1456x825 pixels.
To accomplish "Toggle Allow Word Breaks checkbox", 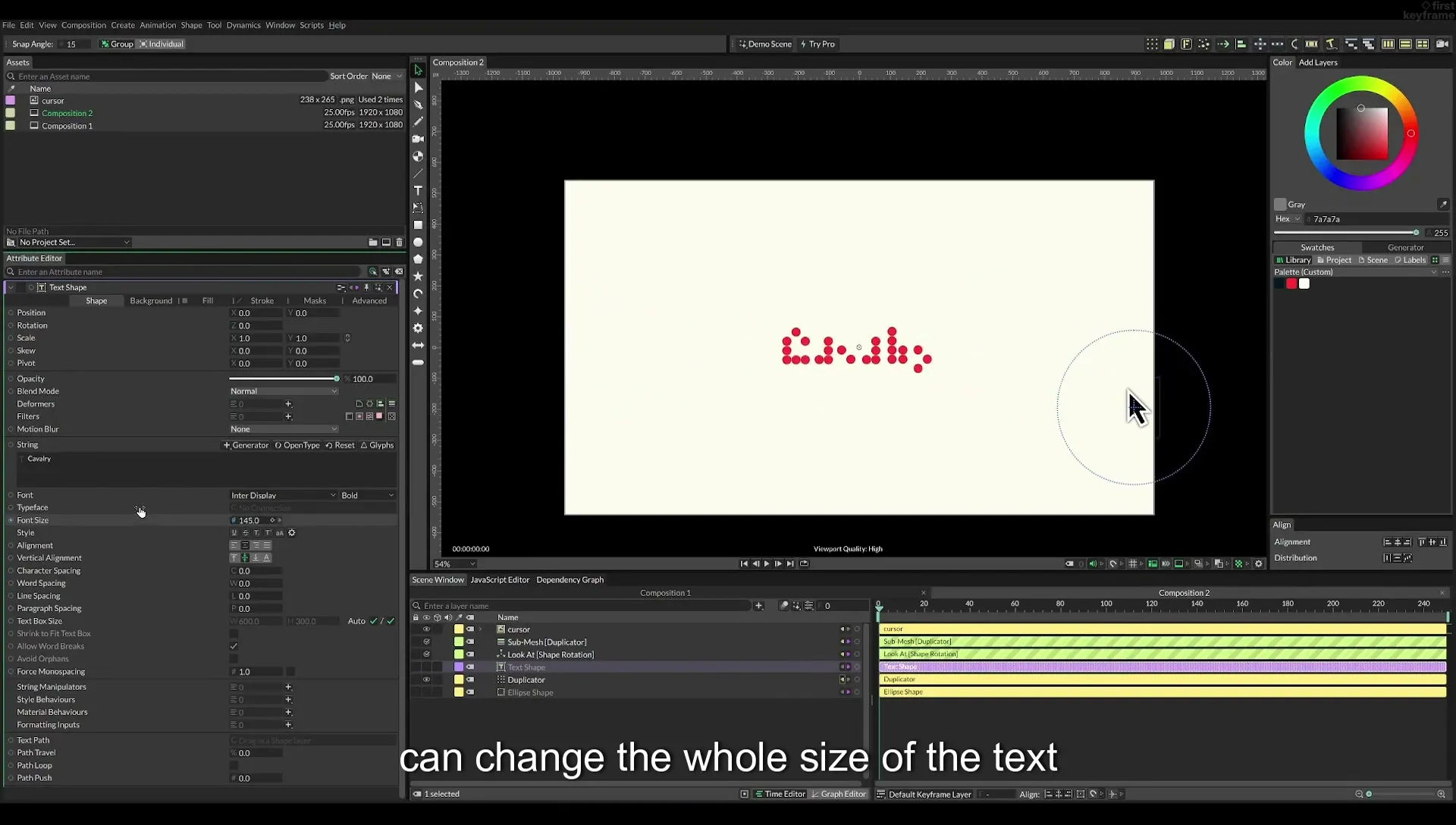I will 234,646.
